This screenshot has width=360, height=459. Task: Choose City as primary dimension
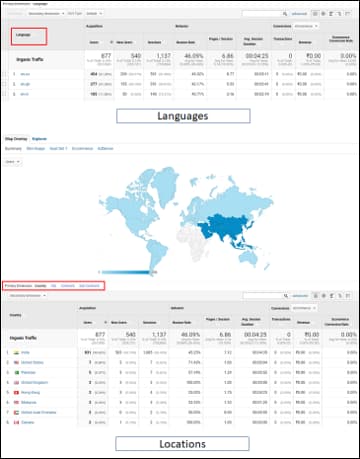[x=53, y=286]
